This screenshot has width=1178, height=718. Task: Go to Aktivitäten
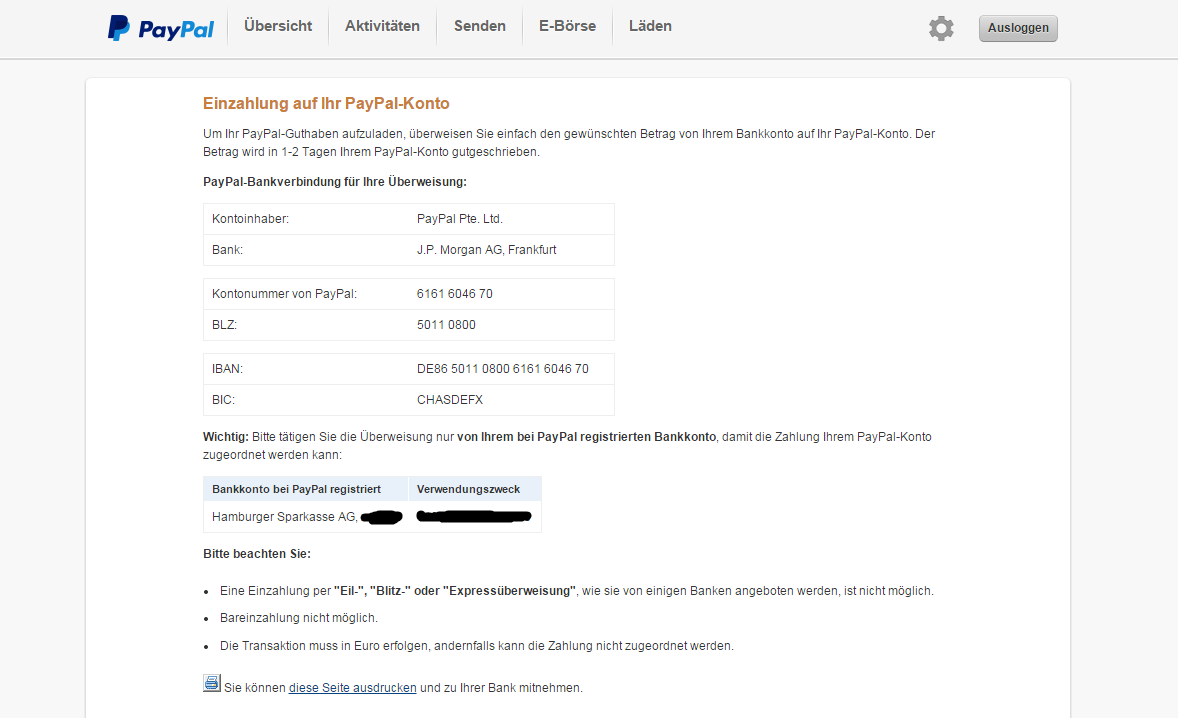coord(382,26)
